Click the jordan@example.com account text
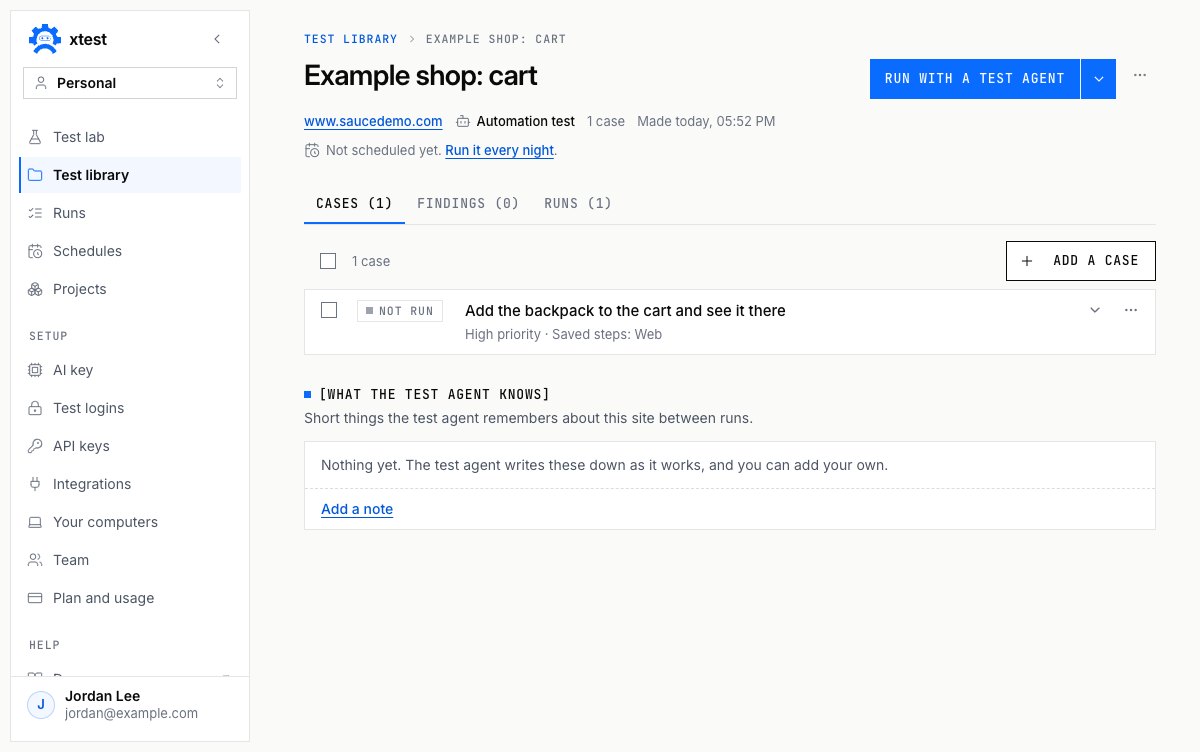Viewport: 1200px width, 752px height. 131,714
